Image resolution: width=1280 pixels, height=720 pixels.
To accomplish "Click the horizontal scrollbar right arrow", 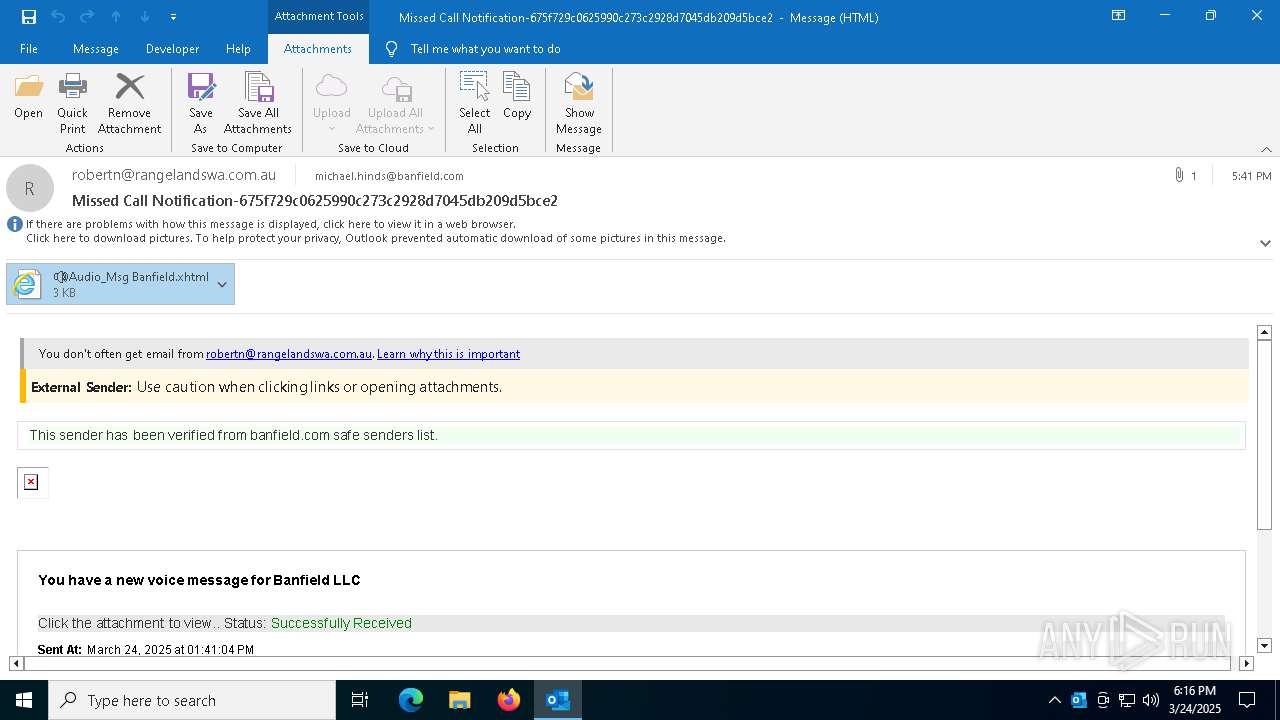I will (1246, 663).
